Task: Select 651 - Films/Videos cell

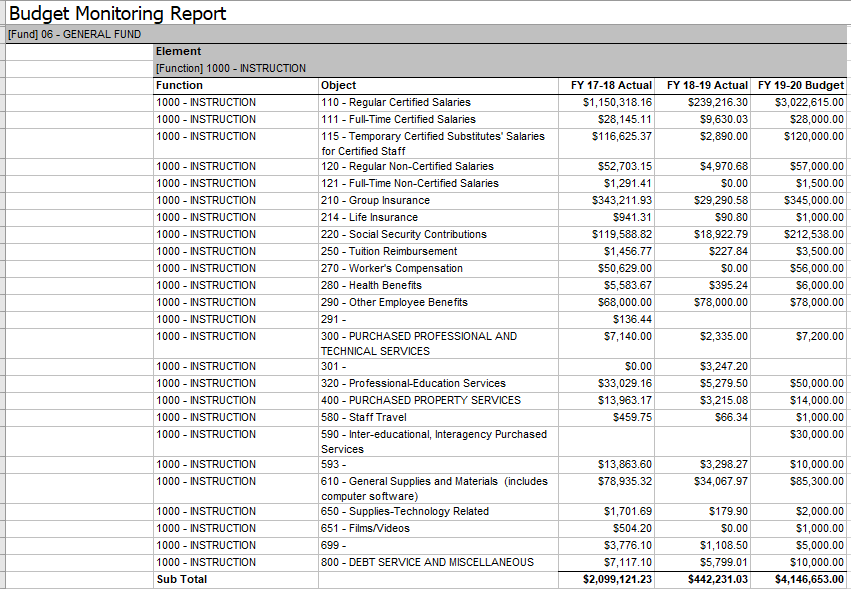Action: click(x=439, y=529)
